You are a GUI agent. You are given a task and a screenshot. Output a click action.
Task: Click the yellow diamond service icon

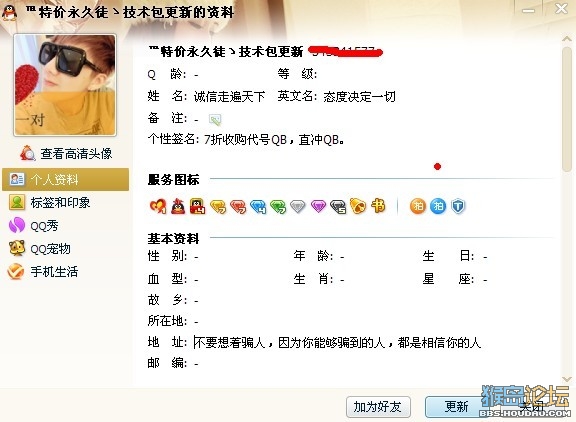(x=218, y=206)
